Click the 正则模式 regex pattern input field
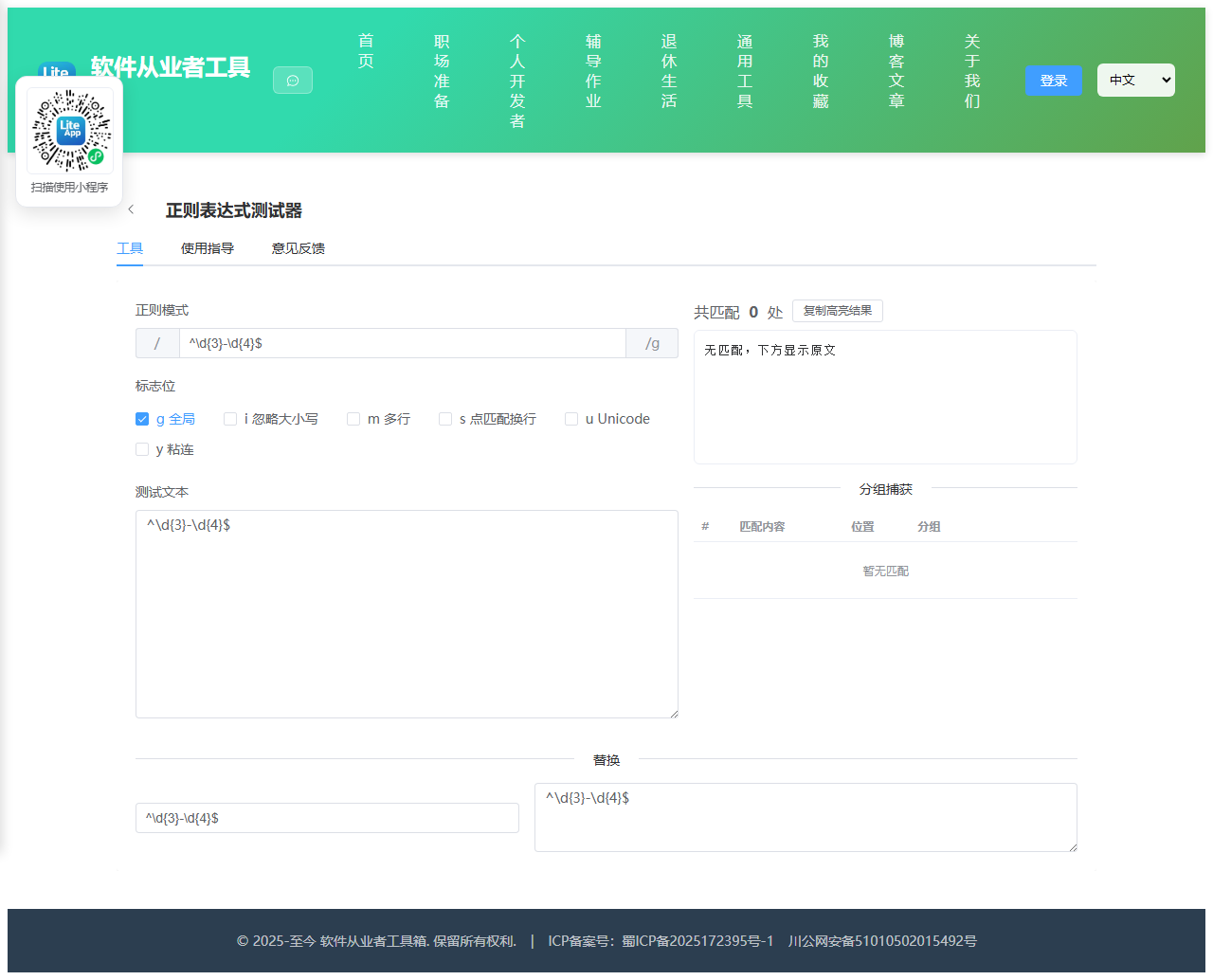The image size is (1213, 980). [x=403, y=343]
